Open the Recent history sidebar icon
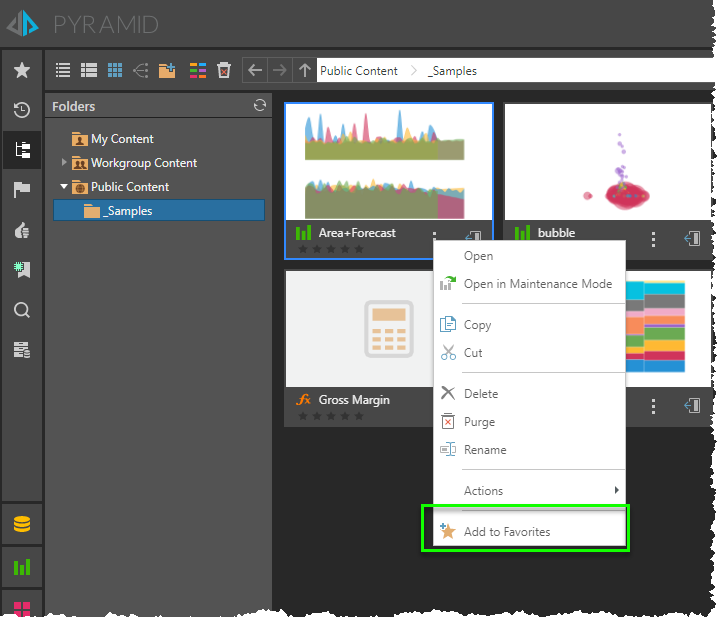The image size is (717, 617). [x=21, y=110]
